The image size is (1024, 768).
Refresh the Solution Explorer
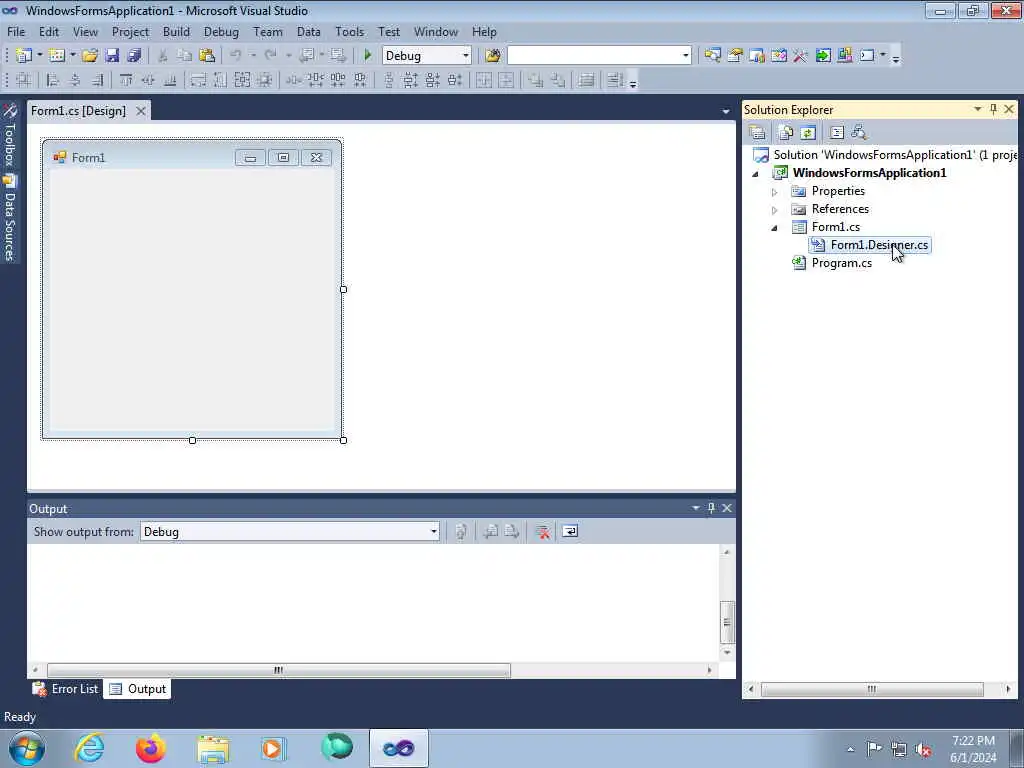pyautogui.click(x=808, y=133)
